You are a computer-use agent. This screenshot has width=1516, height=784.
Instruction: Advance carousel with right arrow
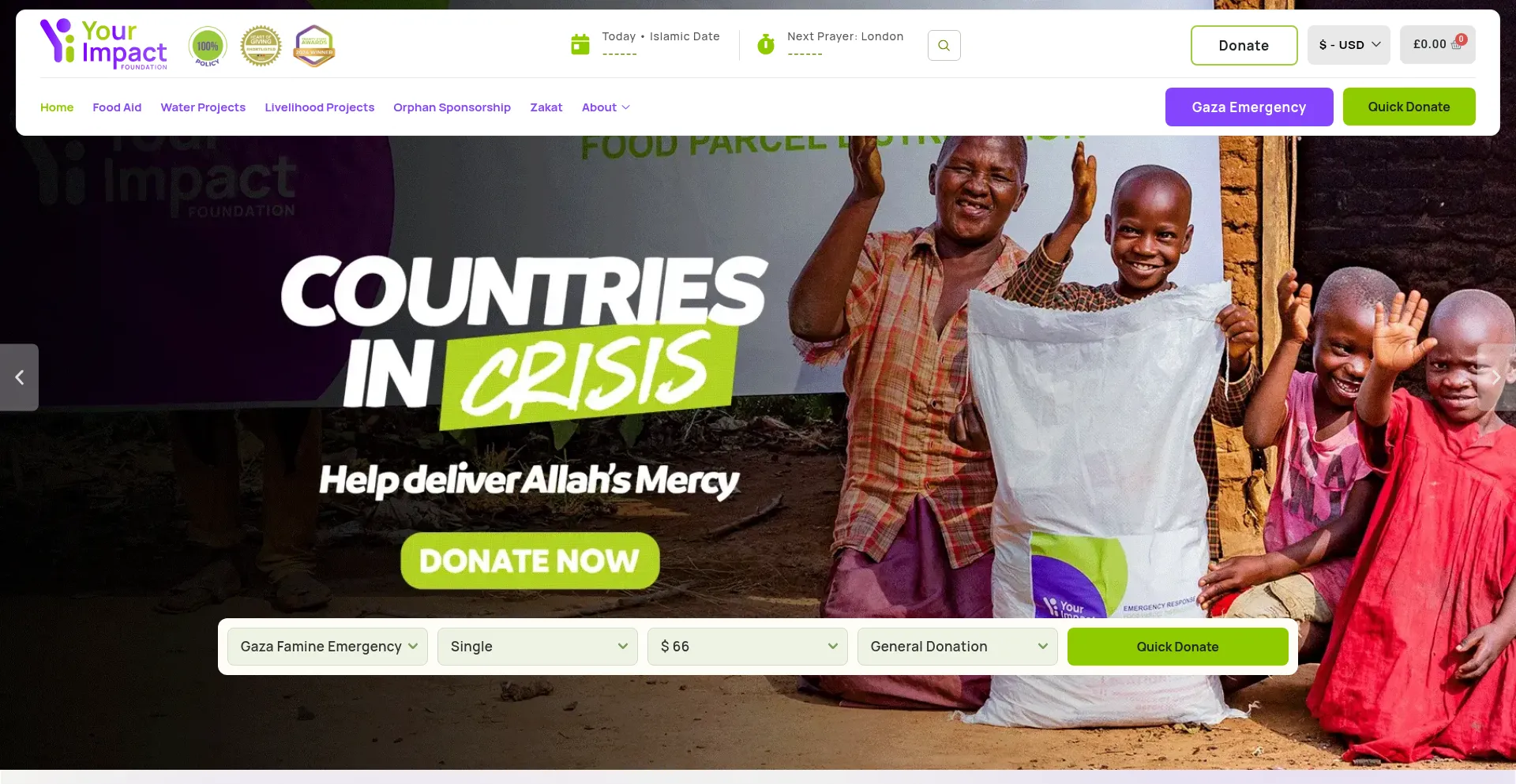coord(1496,377)
